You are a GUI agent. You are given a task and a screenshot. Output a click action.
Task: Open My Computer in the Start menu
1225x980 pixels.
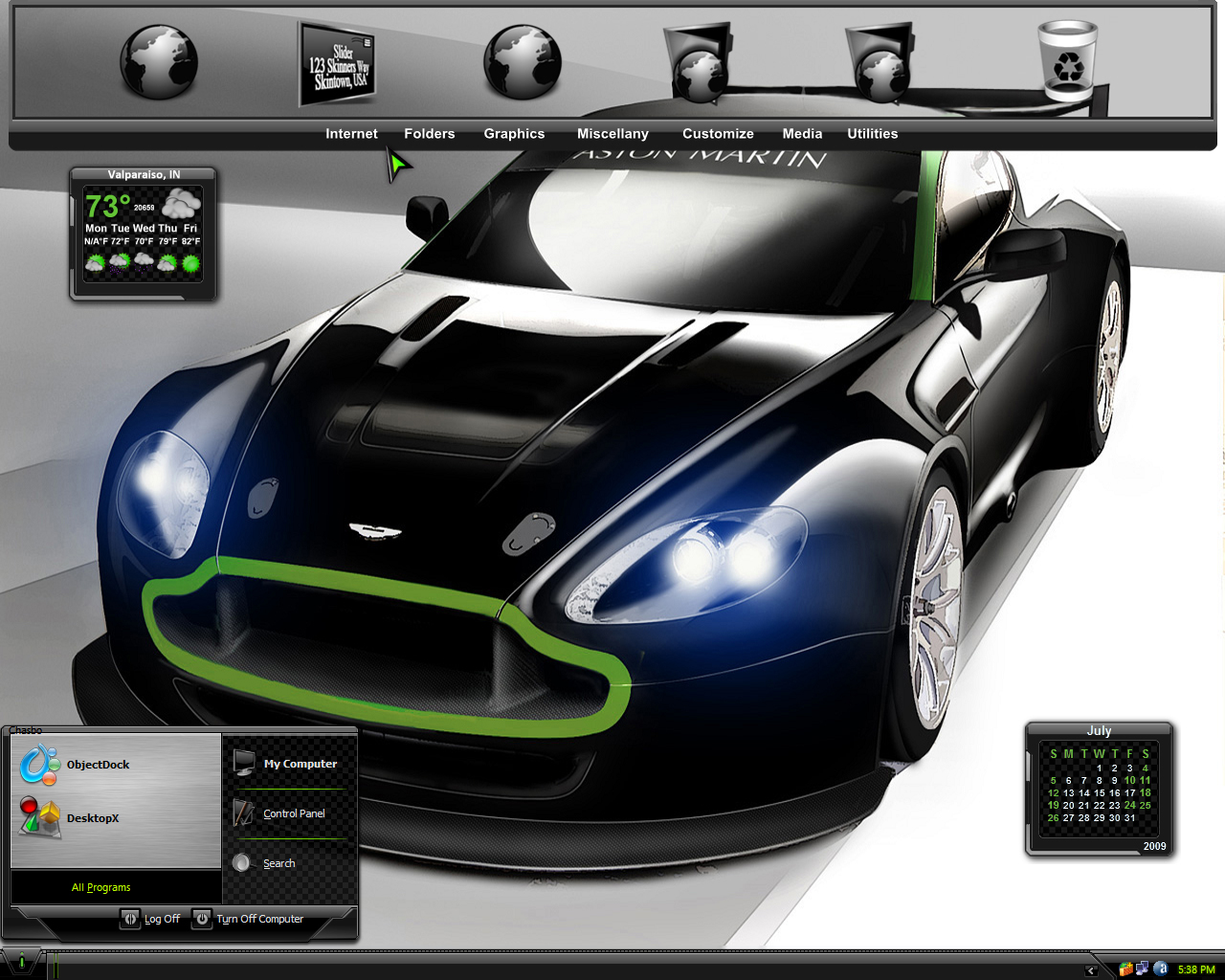[x=285, y=764]
